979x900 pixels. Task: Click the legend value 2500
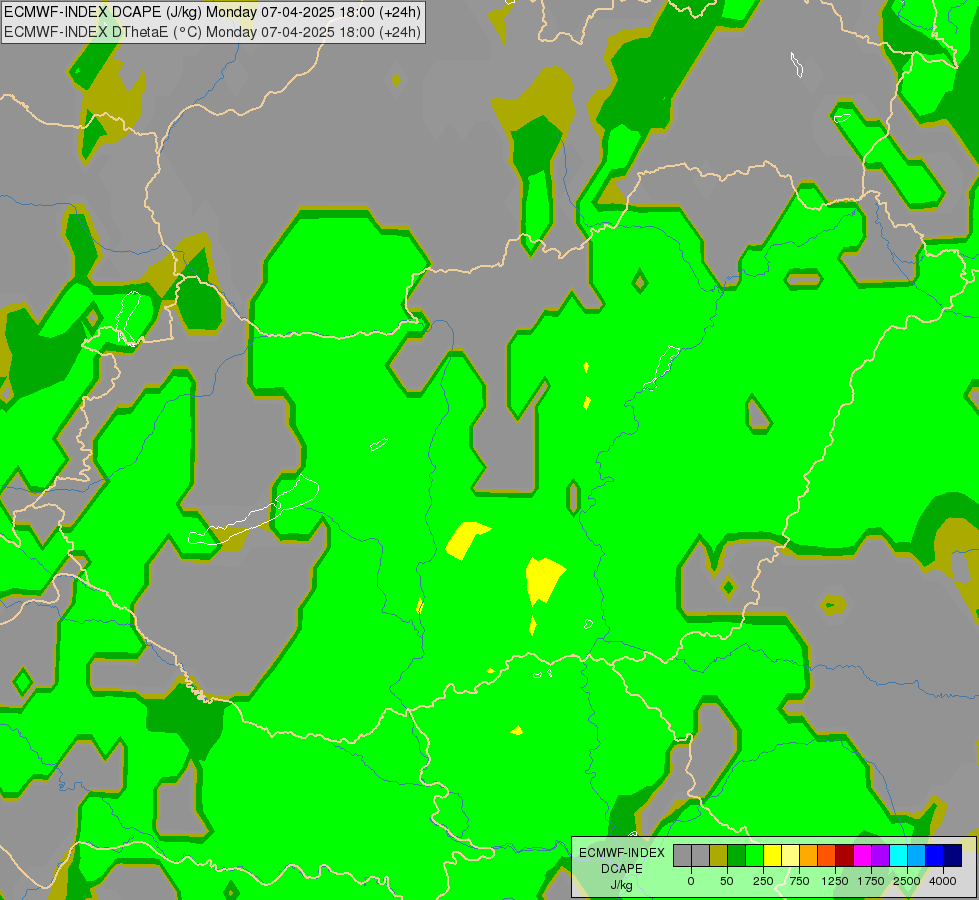(907, 881)
